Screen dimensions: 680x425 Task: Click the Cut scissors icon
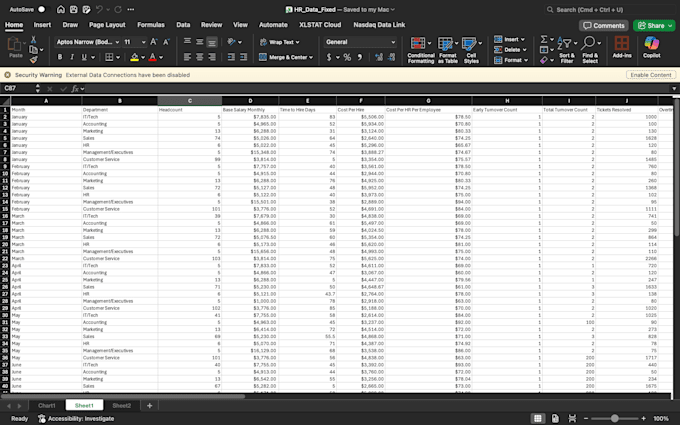point(33,39)
